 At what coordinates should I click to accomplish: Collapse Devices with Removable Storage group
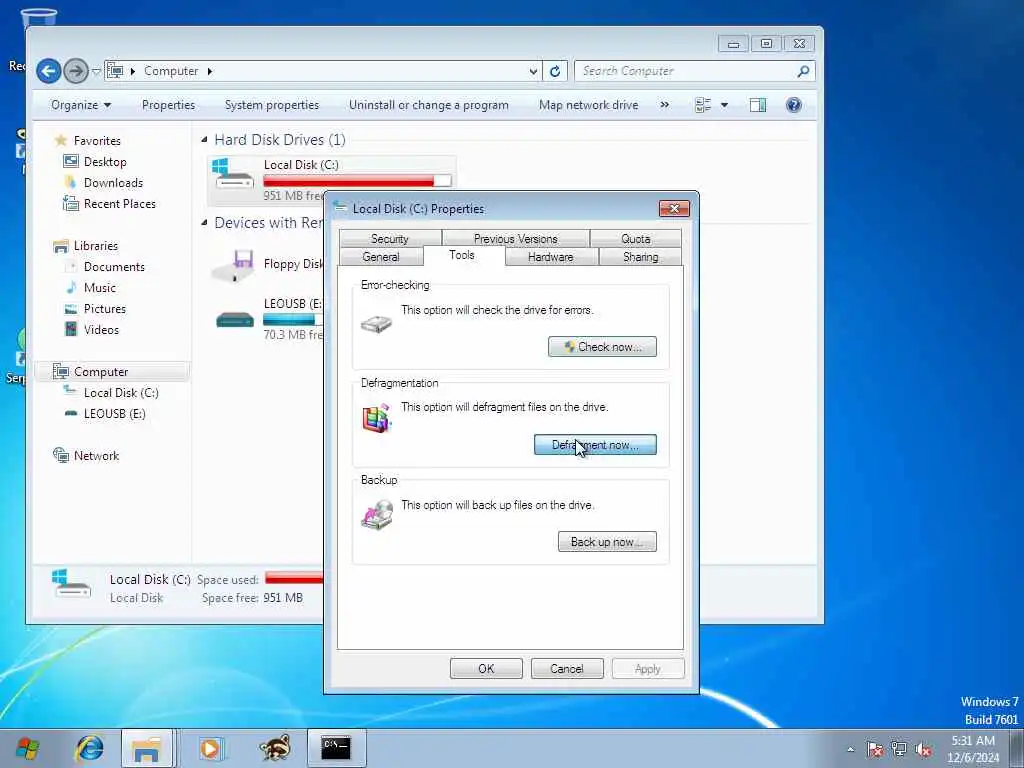204,223
